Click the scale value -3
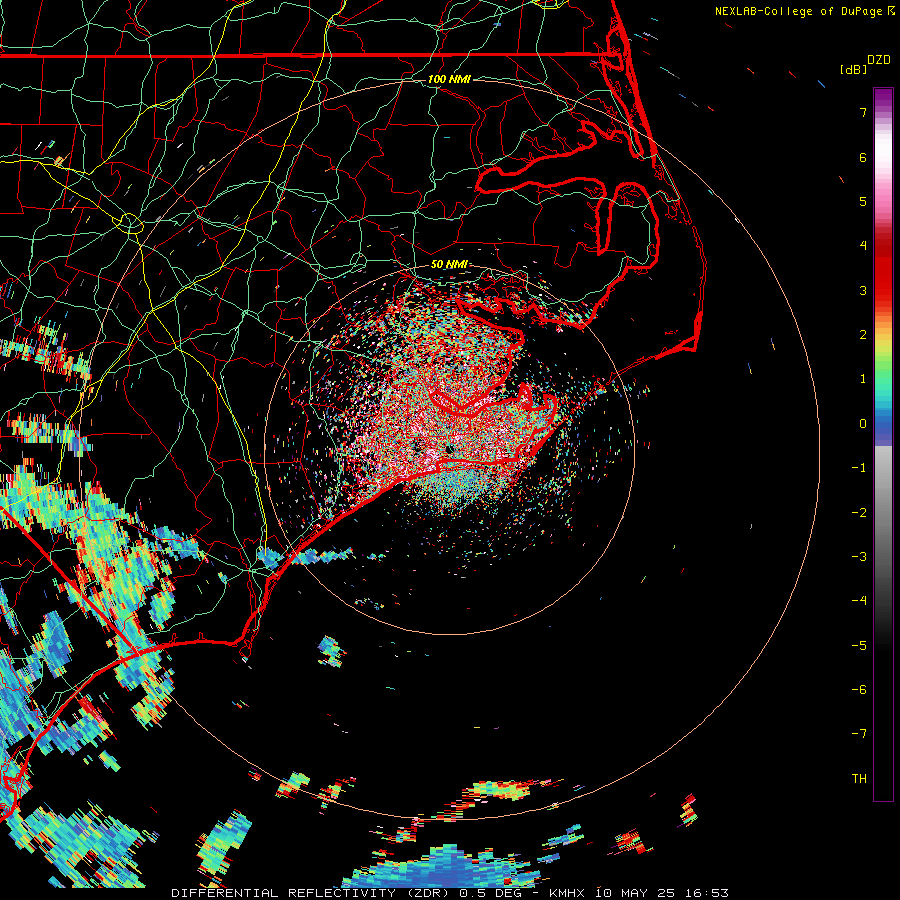Image resolution: width=900 pixels, height=900 pixels. [859, 557]
